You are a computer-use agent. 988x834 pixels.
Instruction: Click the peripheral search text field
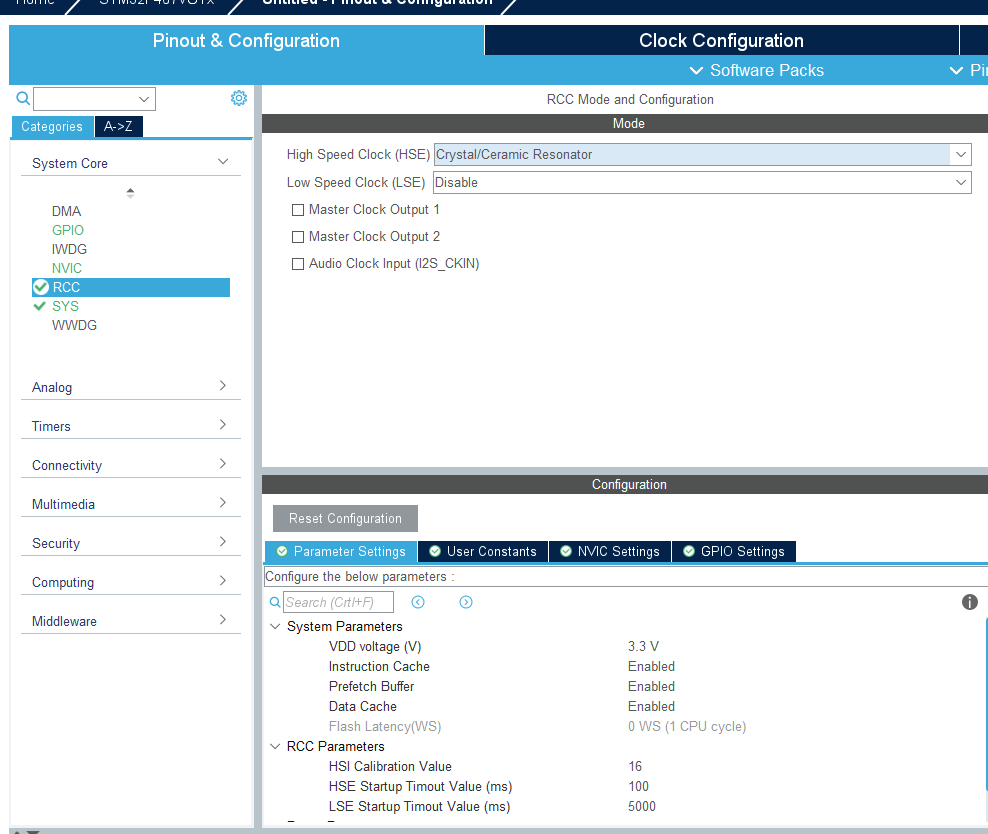(85, 99)
